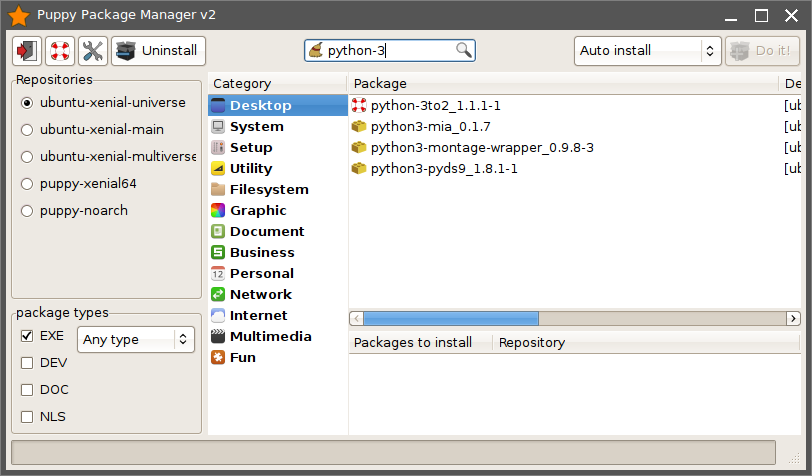Select puppy-xenial64 repository
The height and width of the screenshot is (476, 812).
(27, 184)
